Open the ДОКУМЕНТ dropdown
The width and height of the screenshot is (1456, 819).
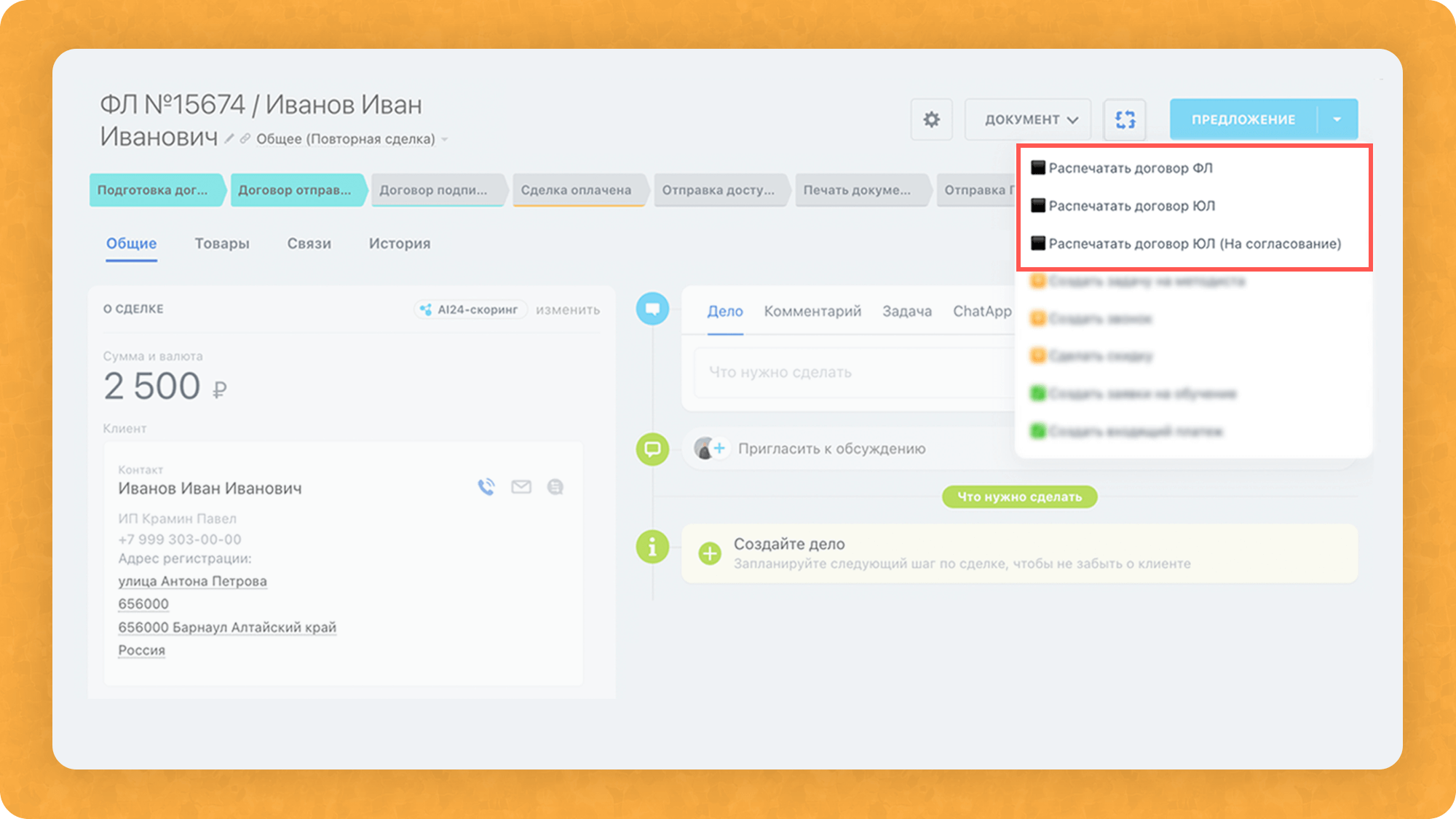point(1028,119)
